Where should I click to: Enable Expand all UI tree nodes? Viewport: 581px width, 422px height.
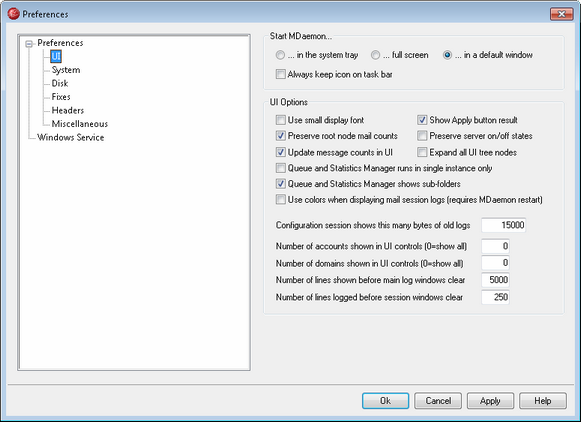422,152
